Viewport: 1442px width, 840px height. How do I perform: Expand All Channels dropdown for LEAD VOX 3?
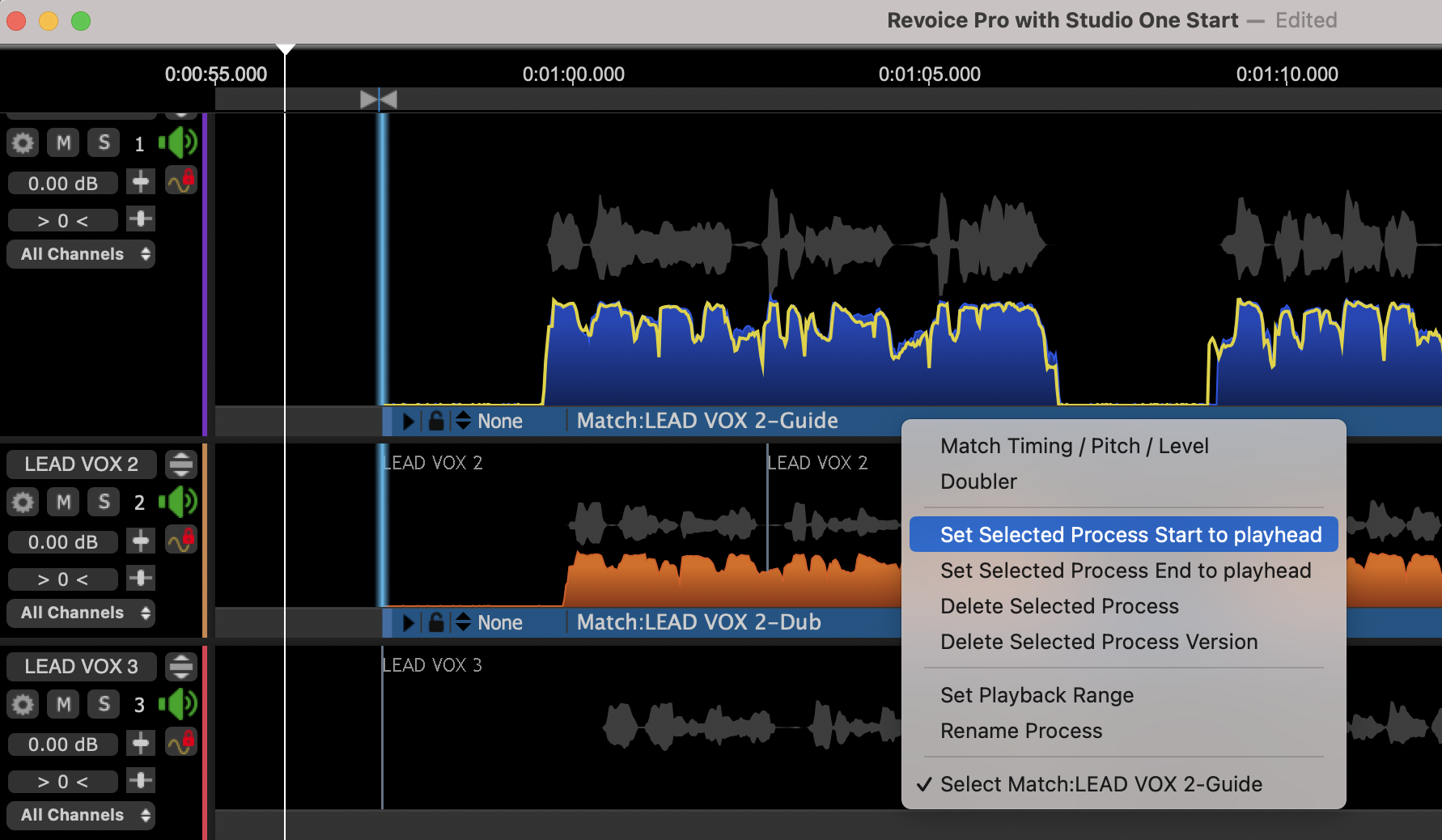click(81, 815)
